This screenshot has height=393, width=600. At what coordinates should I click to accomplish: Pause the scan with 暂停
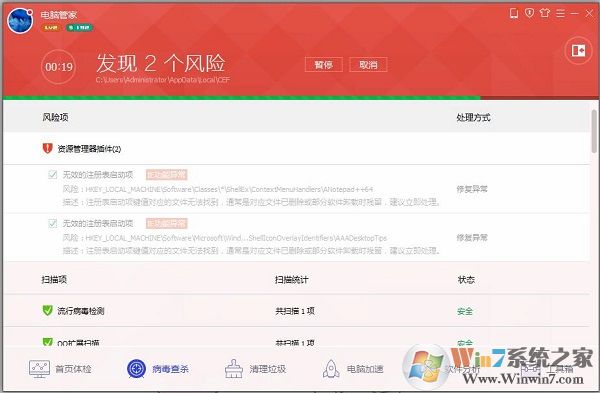pos(324,65)
